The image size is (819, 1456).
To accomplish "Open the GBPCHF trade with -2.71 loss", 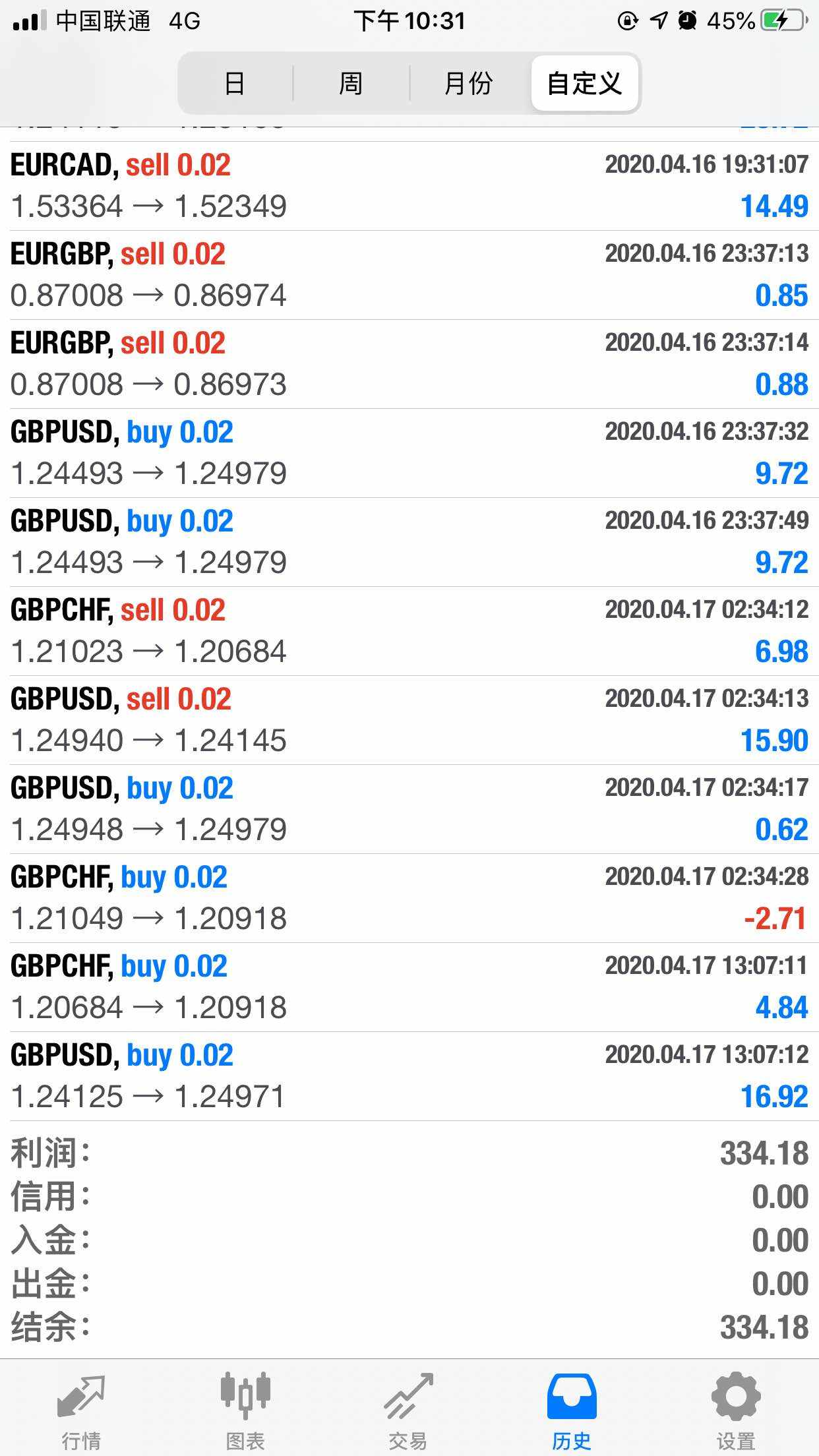I will coord(409,898).
